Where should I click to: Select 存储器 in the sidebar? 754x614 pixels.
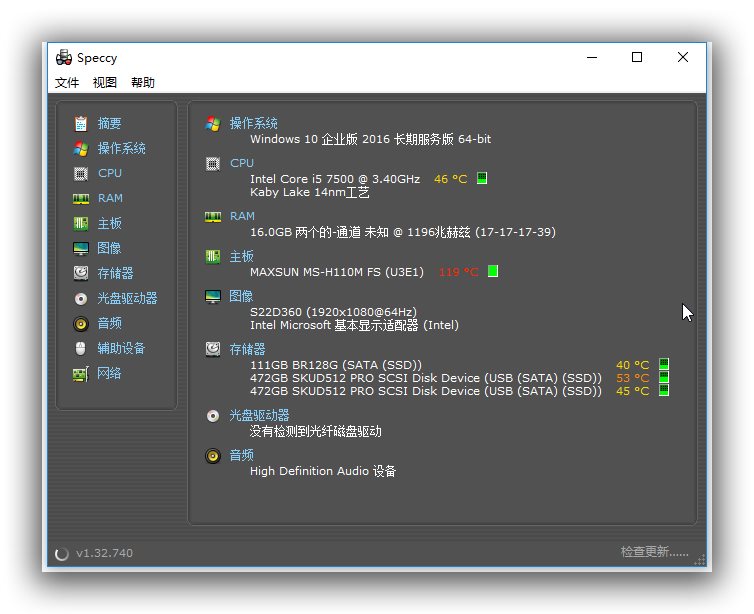(x=115, y=274)
